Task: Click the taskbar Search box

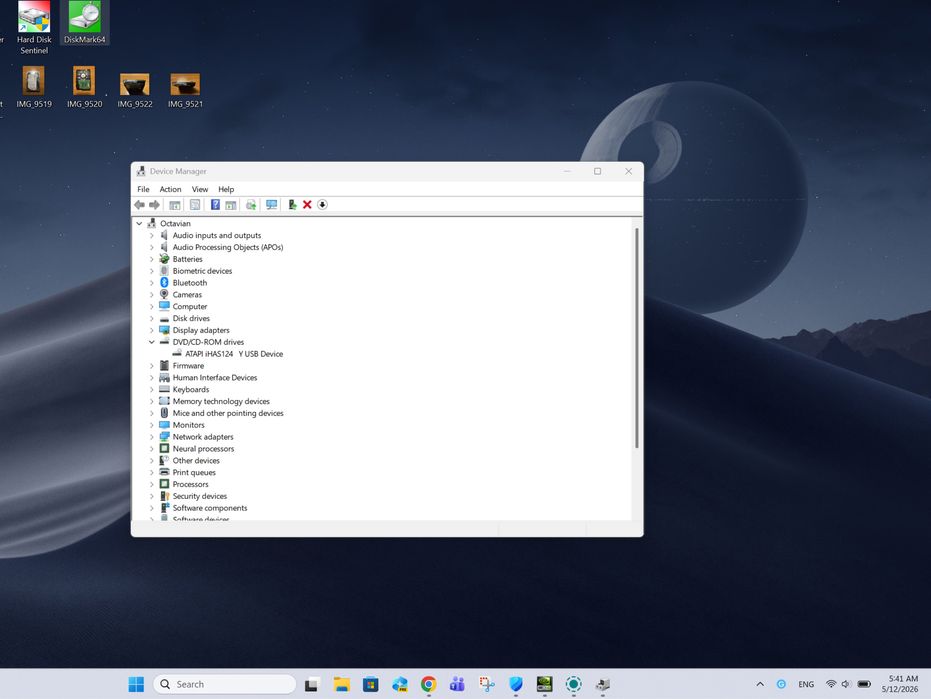Action: tap(224, 684)
